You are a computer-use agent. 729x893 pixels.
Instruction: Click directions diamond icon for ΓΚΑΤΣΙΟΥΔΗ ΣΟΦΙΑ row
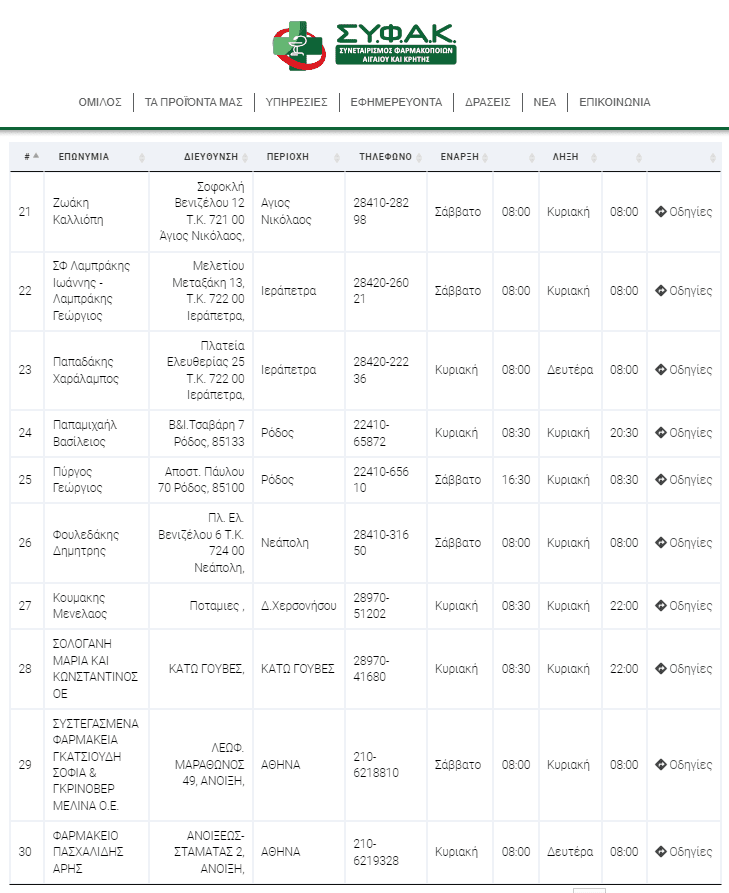point(661,765)
